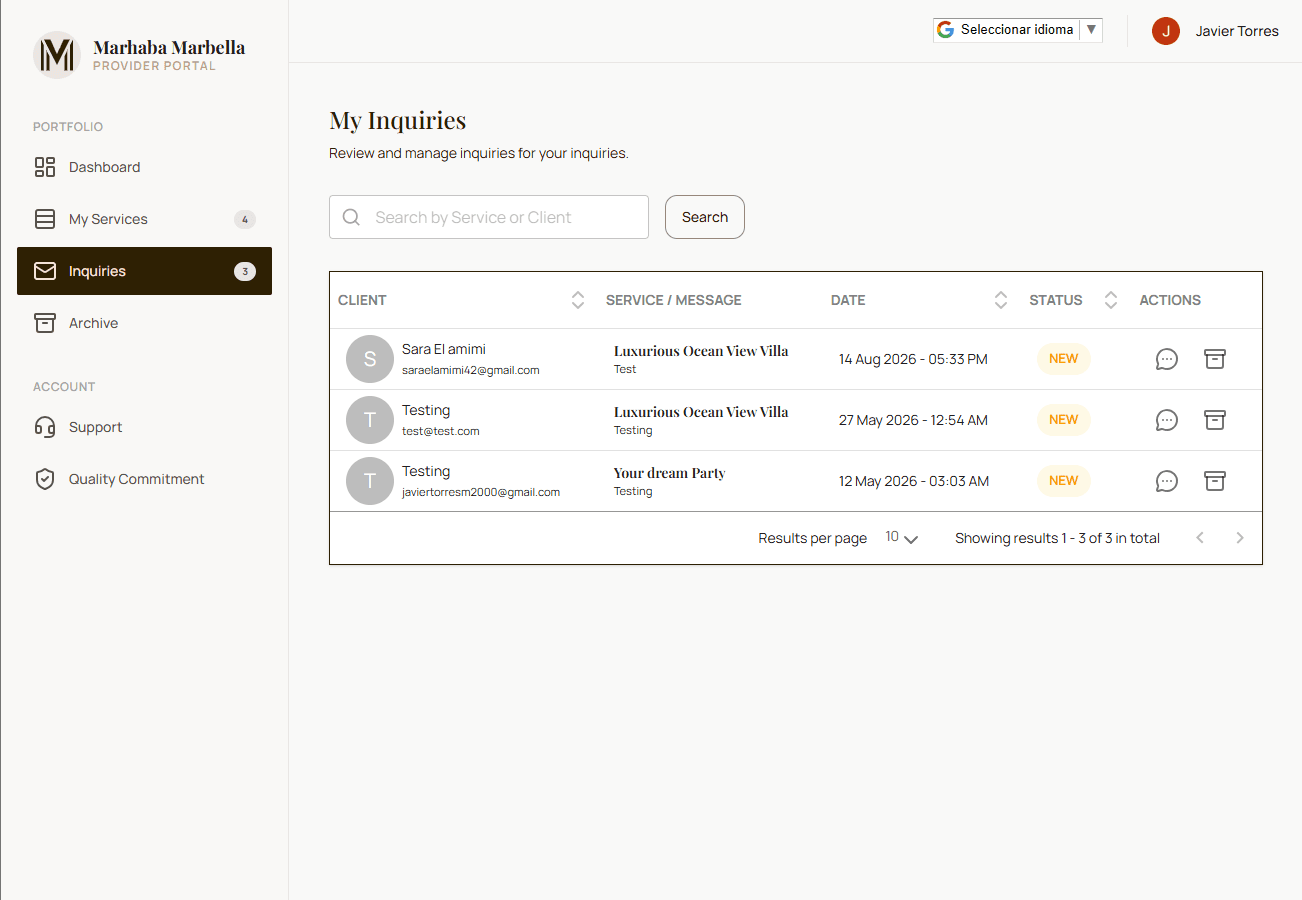
Task: Click the My Services list icon
Action: (x=45, y=219)
